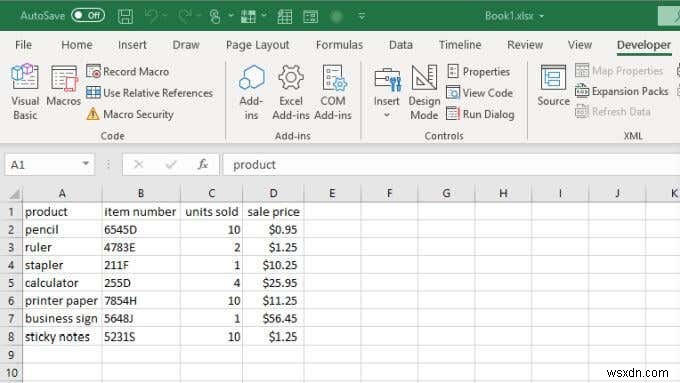Switch to the View tab
680x383 pixels.
(579, 45)
